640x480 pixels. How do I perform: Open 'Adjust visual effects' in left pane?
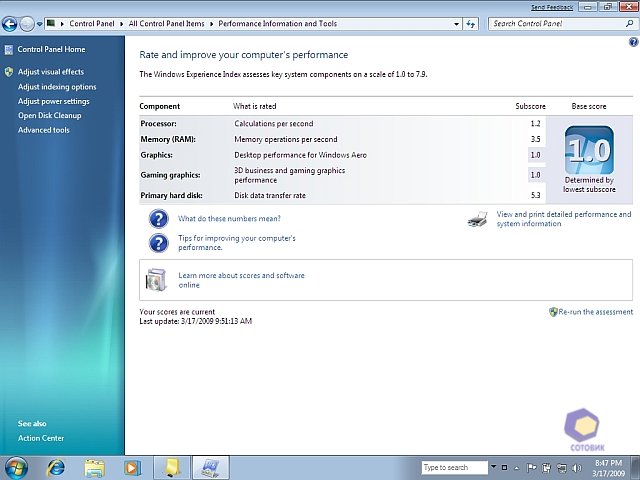[x=50, y=72]
